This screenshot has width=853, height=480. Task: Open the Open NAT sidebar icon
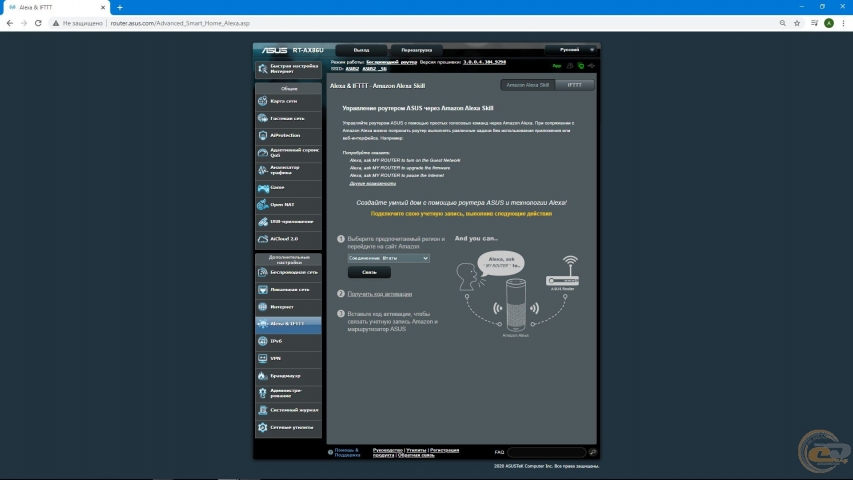pyautogui.click(x=263, y=204)
